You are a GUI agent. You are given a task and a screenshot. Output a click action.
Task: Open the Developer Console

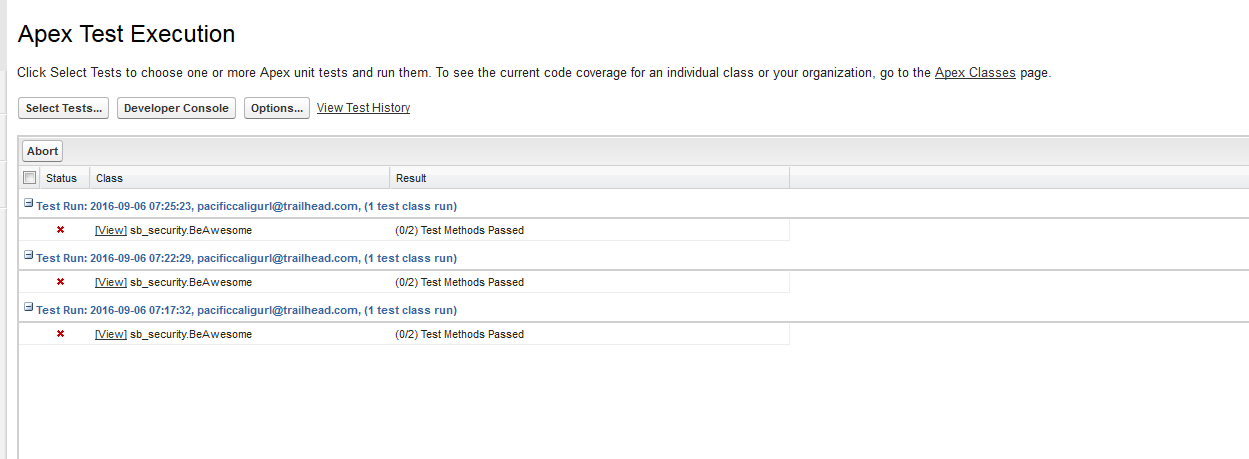pyautogui.click(x=176, y=108)
